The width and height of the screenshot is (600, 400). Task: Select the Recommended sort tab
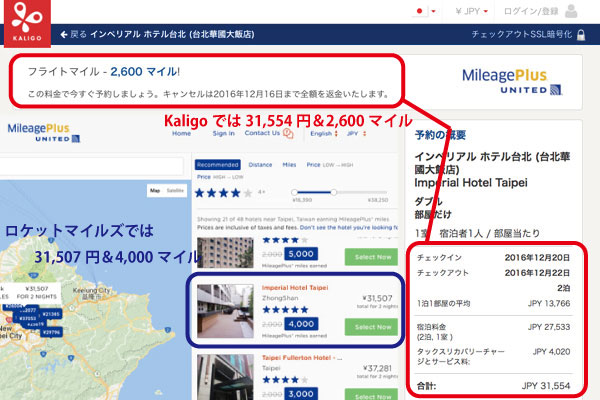[x=218, y=165]
